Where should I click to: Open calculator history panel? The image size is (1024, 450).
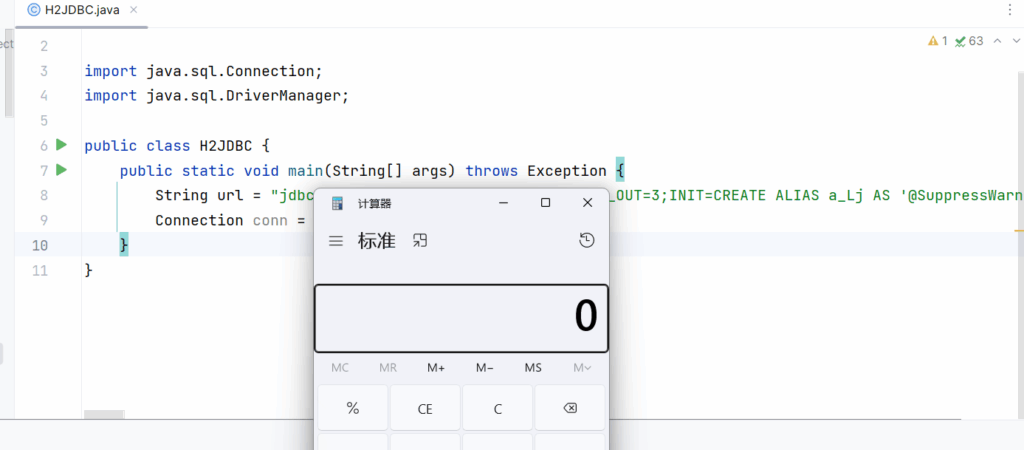point(587,240)
